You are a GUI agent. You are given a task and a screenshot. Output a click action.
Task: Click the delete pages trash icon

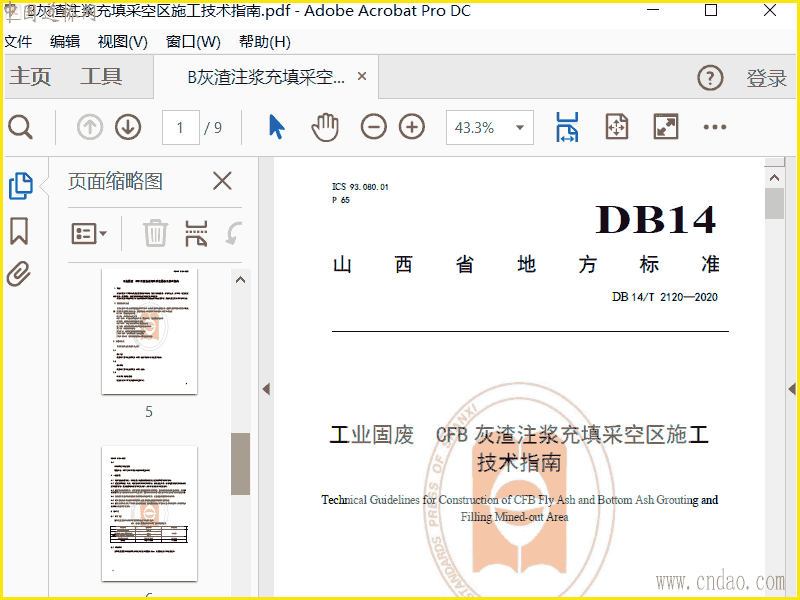tap(155, 234)
